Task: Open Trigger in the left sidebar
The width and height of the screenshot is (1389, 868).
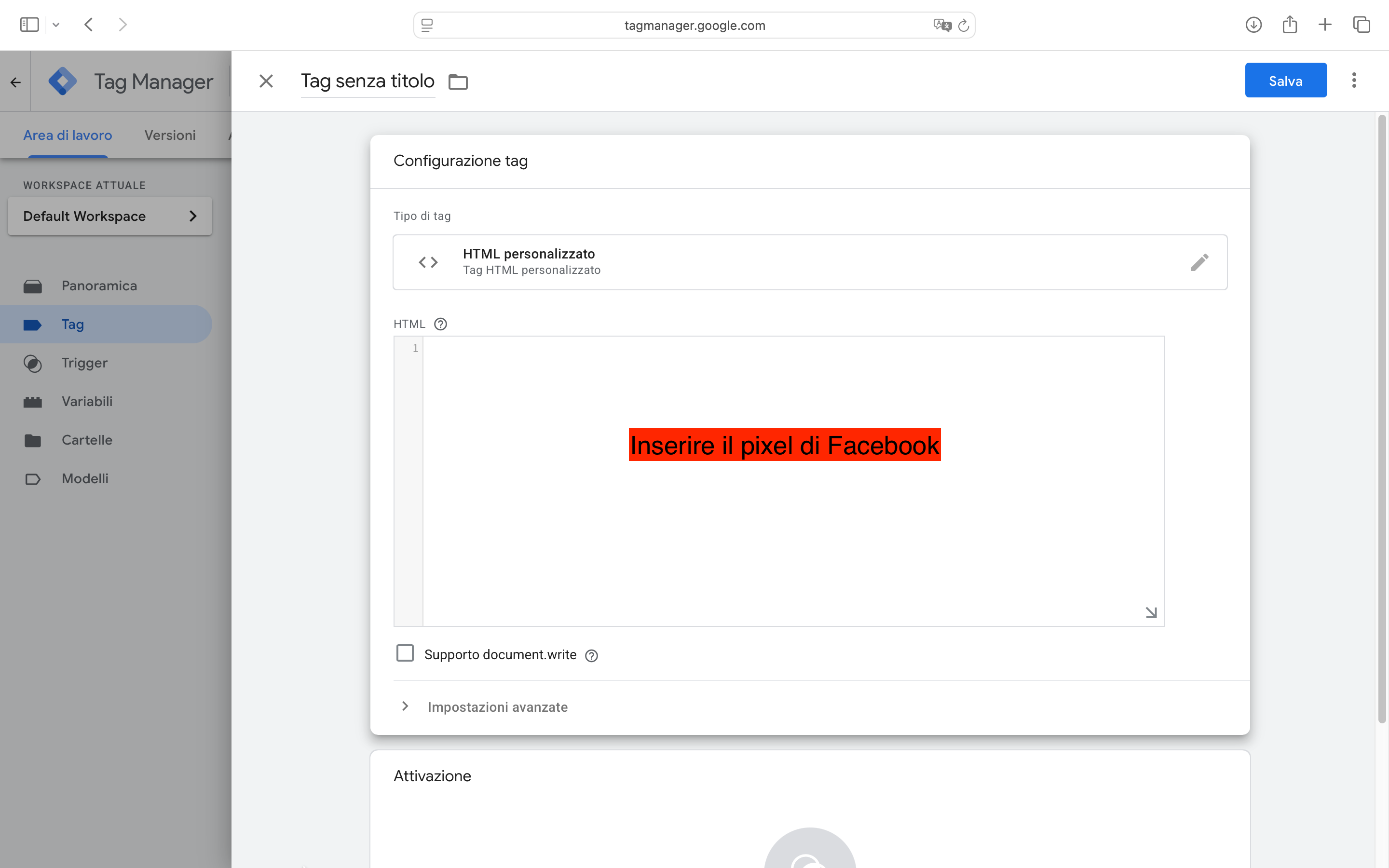Action: coord(84,363)
